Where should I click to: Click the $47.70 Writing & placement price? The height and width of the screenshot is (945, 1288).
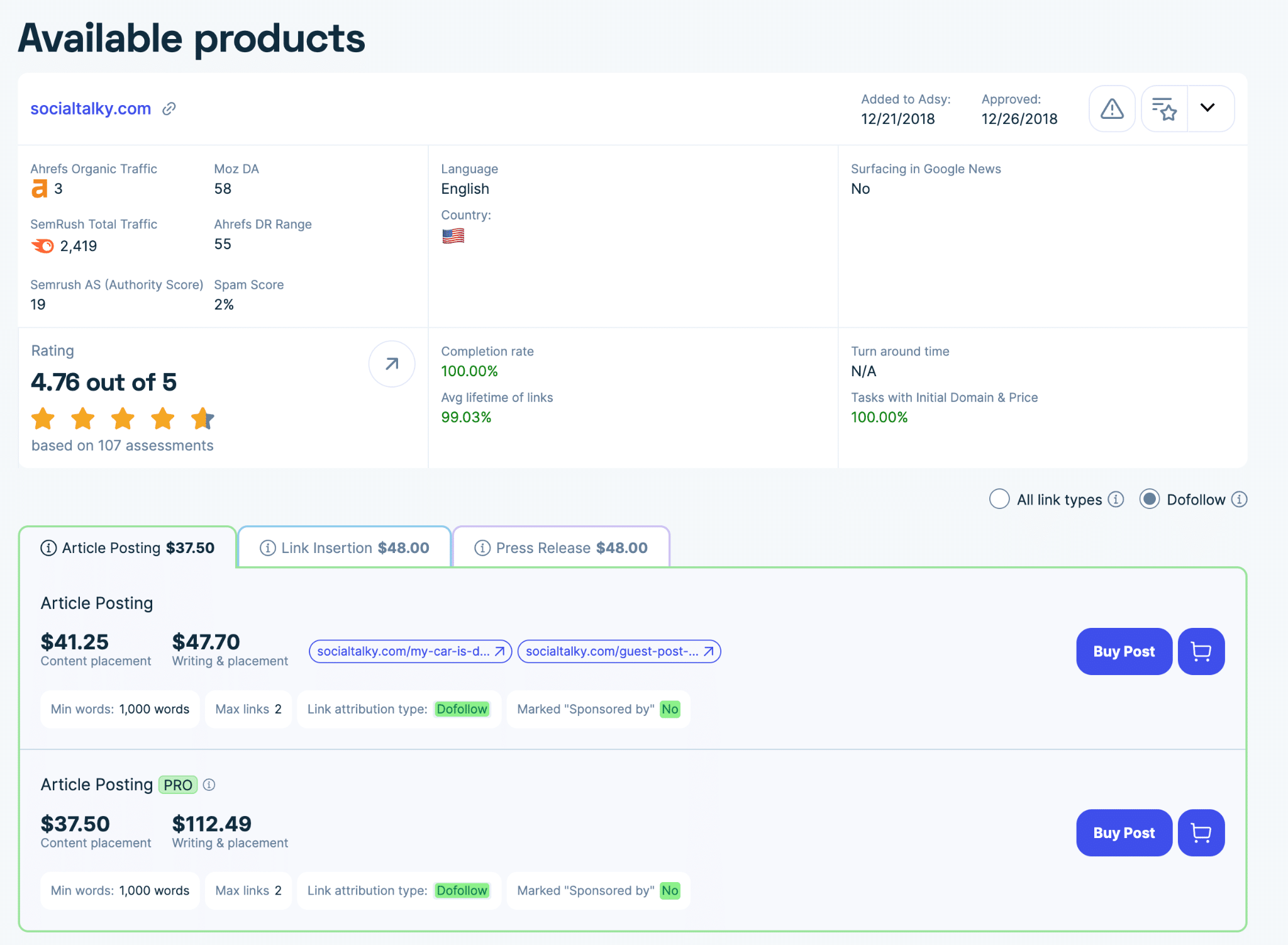click(206, 642)
